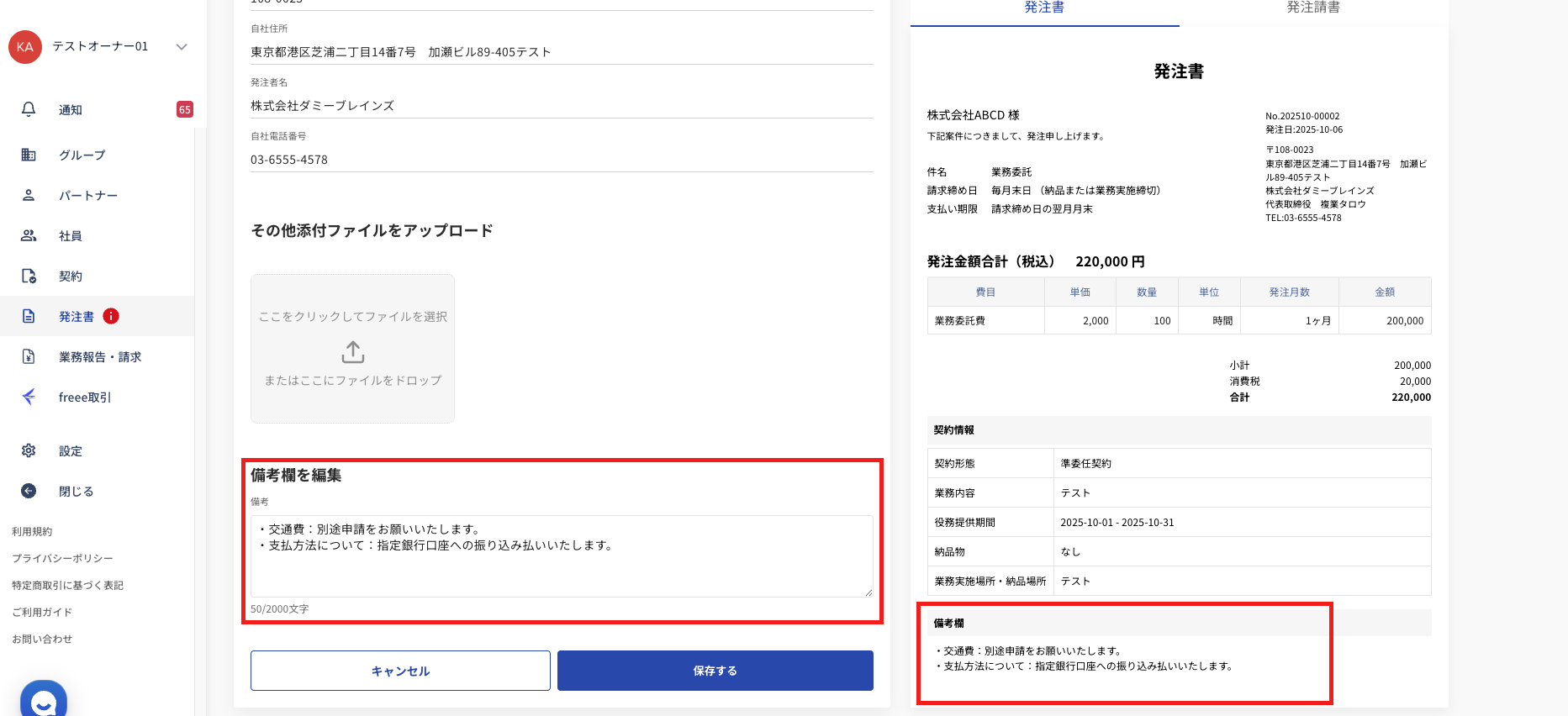Open the プライバシーポリシー link
The width and height of the screenshot is (1568, 716).
click(62, 558)
